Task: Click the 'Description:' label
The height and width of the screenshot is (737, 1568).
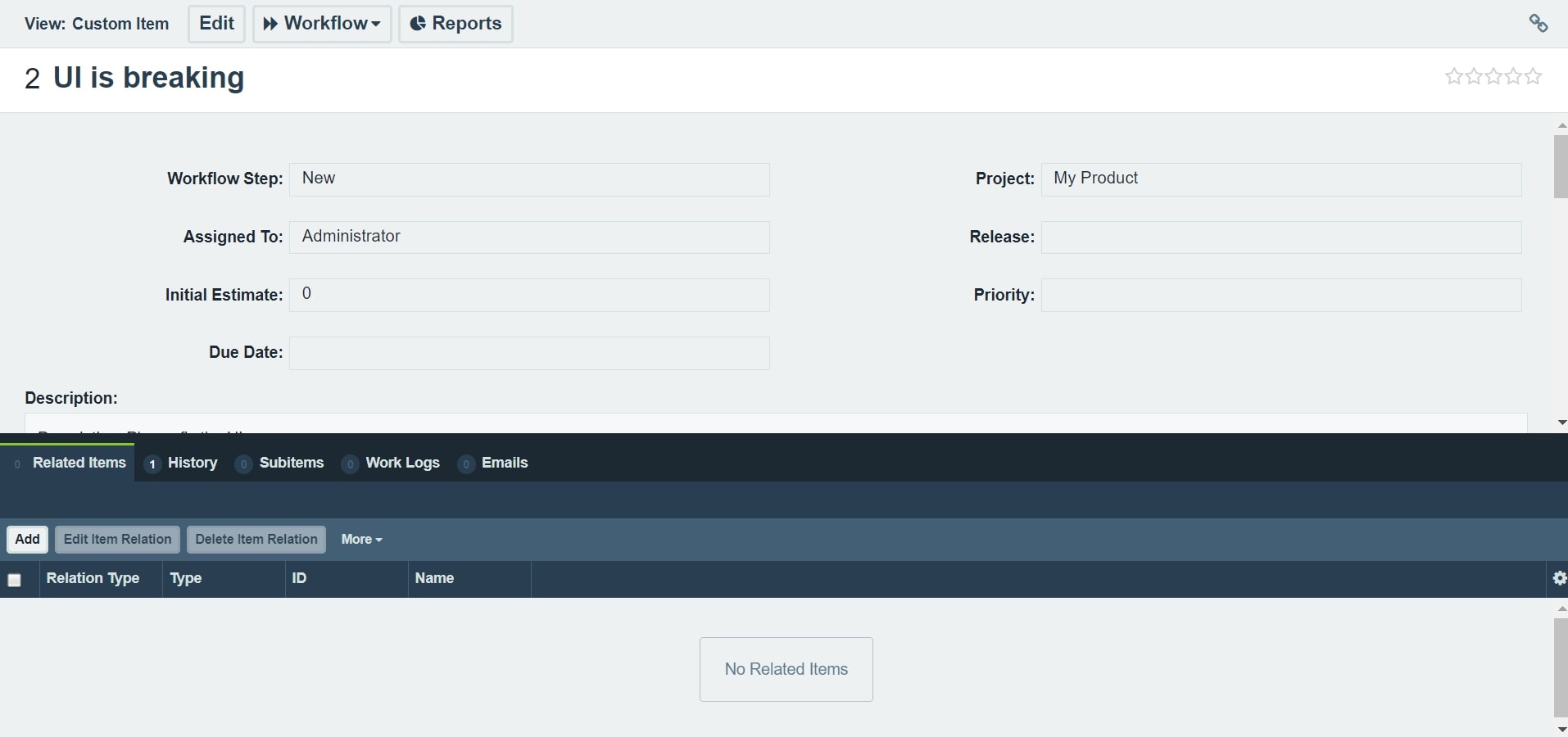Action: [71, 398]
